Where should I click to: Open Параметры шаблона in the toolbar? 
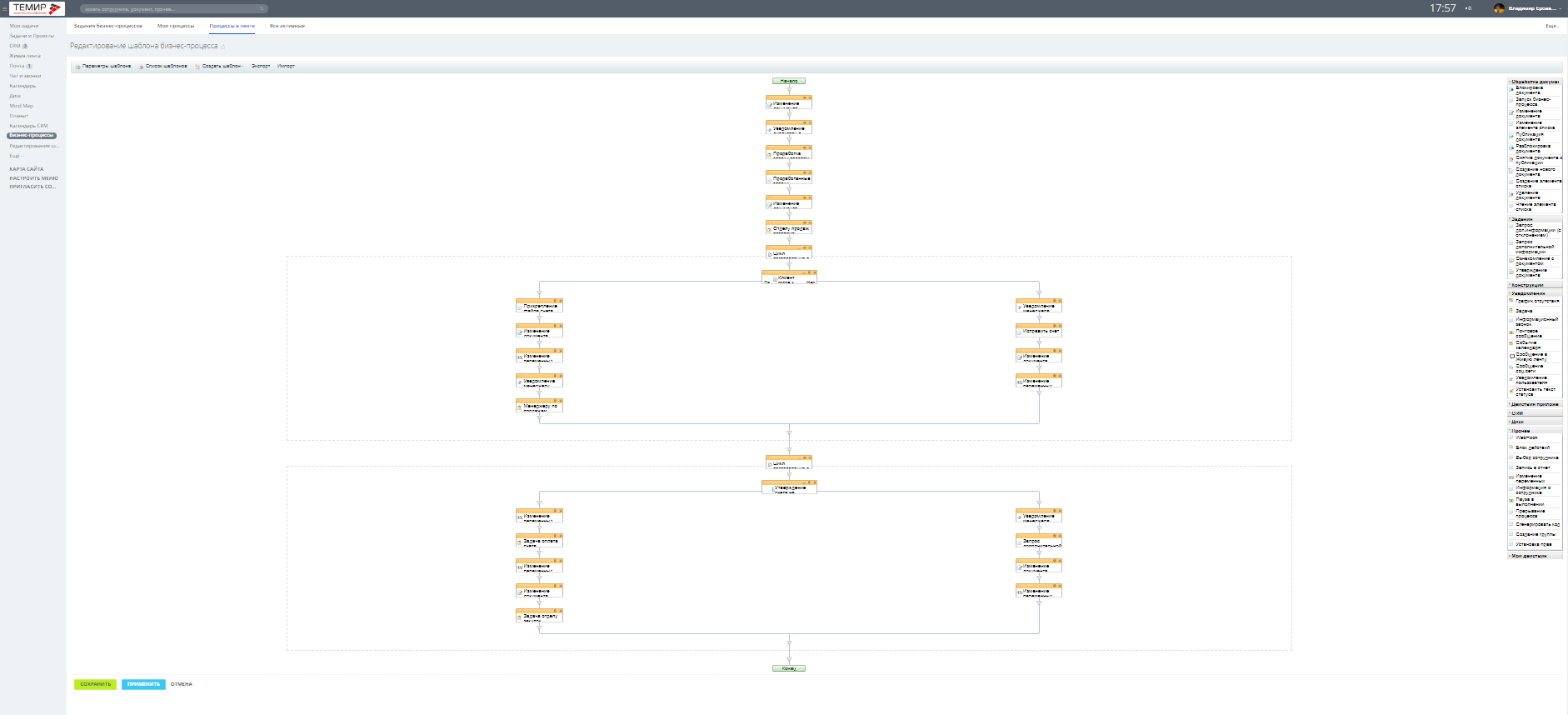click(x=103, y=66)
